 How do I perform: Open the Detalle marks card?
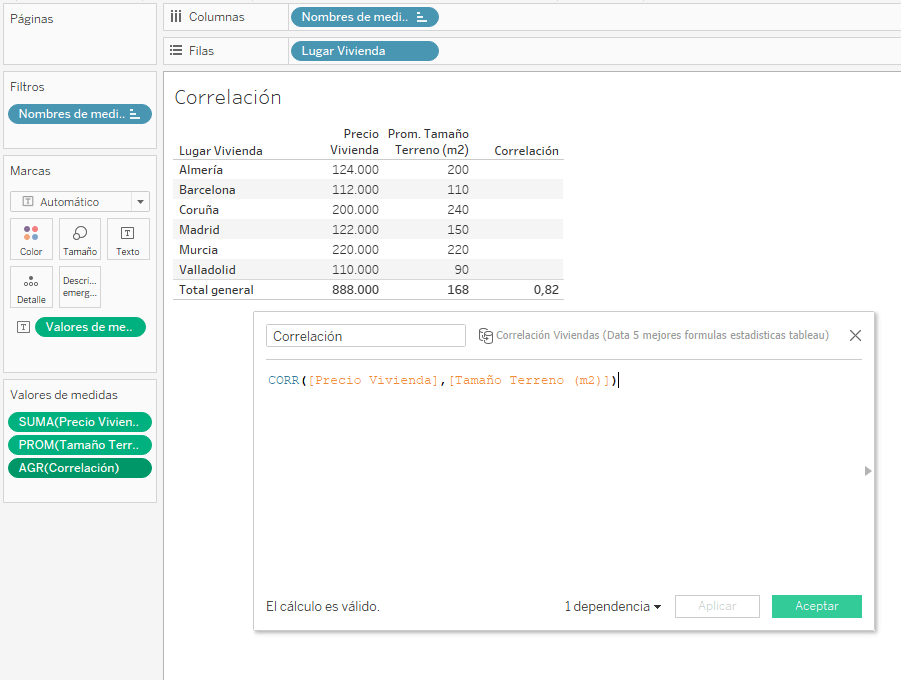point(31,287)
